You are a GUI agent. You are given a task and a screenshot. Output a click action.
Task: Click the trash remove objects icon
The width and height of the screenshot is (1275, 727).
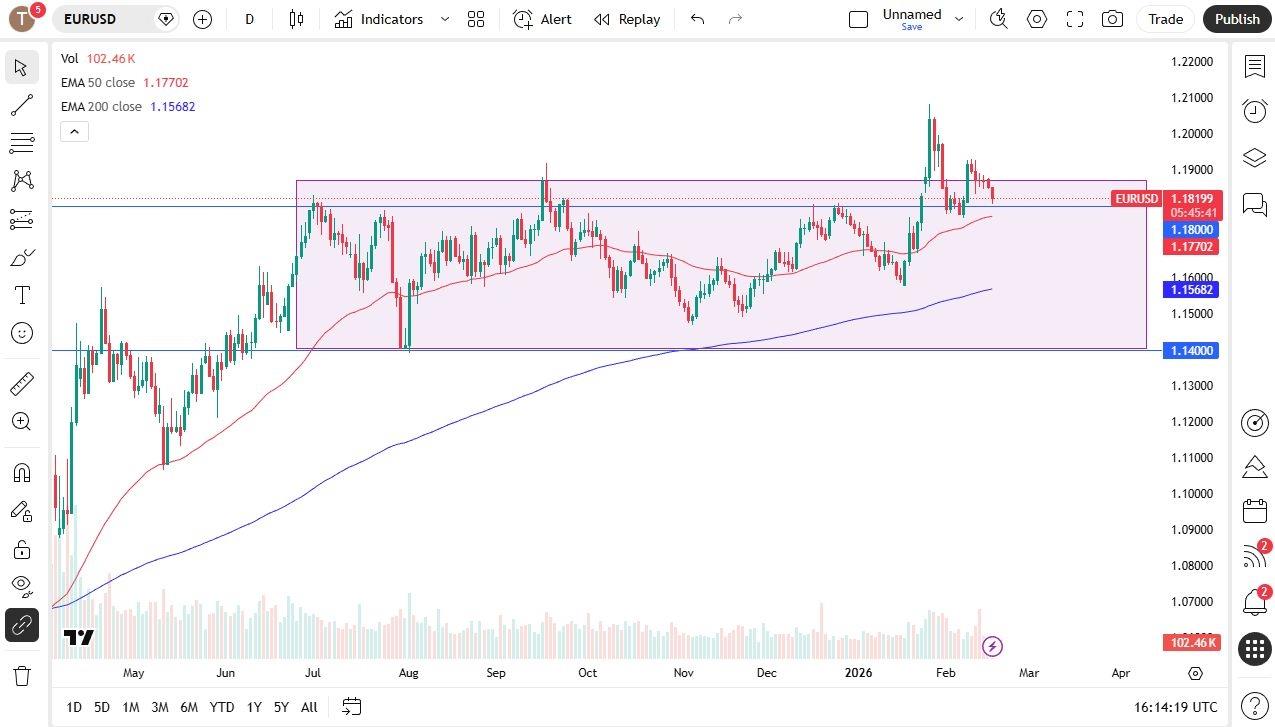(22, 675)
